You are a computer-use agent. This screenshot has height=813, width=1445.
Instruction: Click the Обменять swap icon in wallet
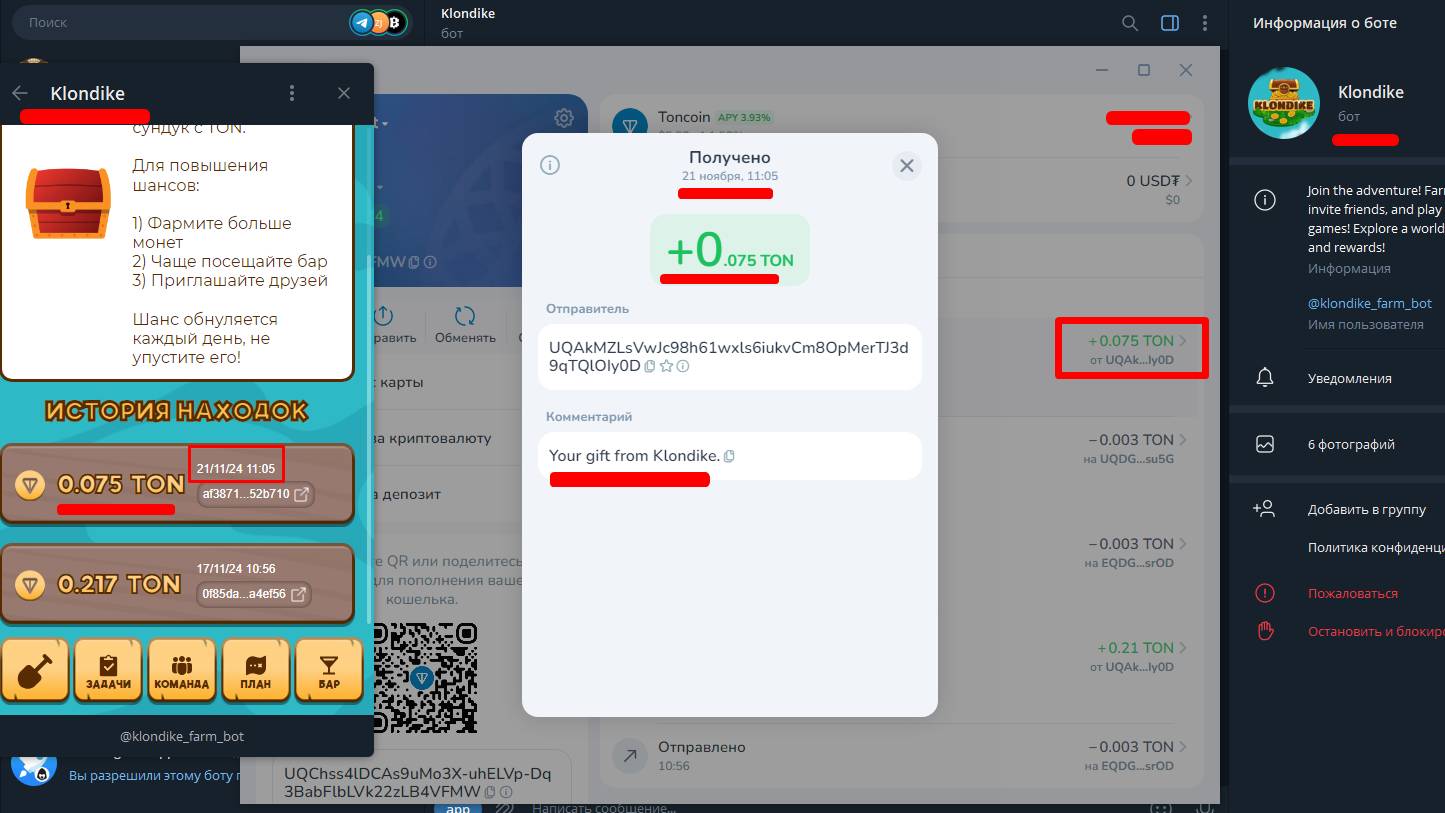(x=465, y=316)
